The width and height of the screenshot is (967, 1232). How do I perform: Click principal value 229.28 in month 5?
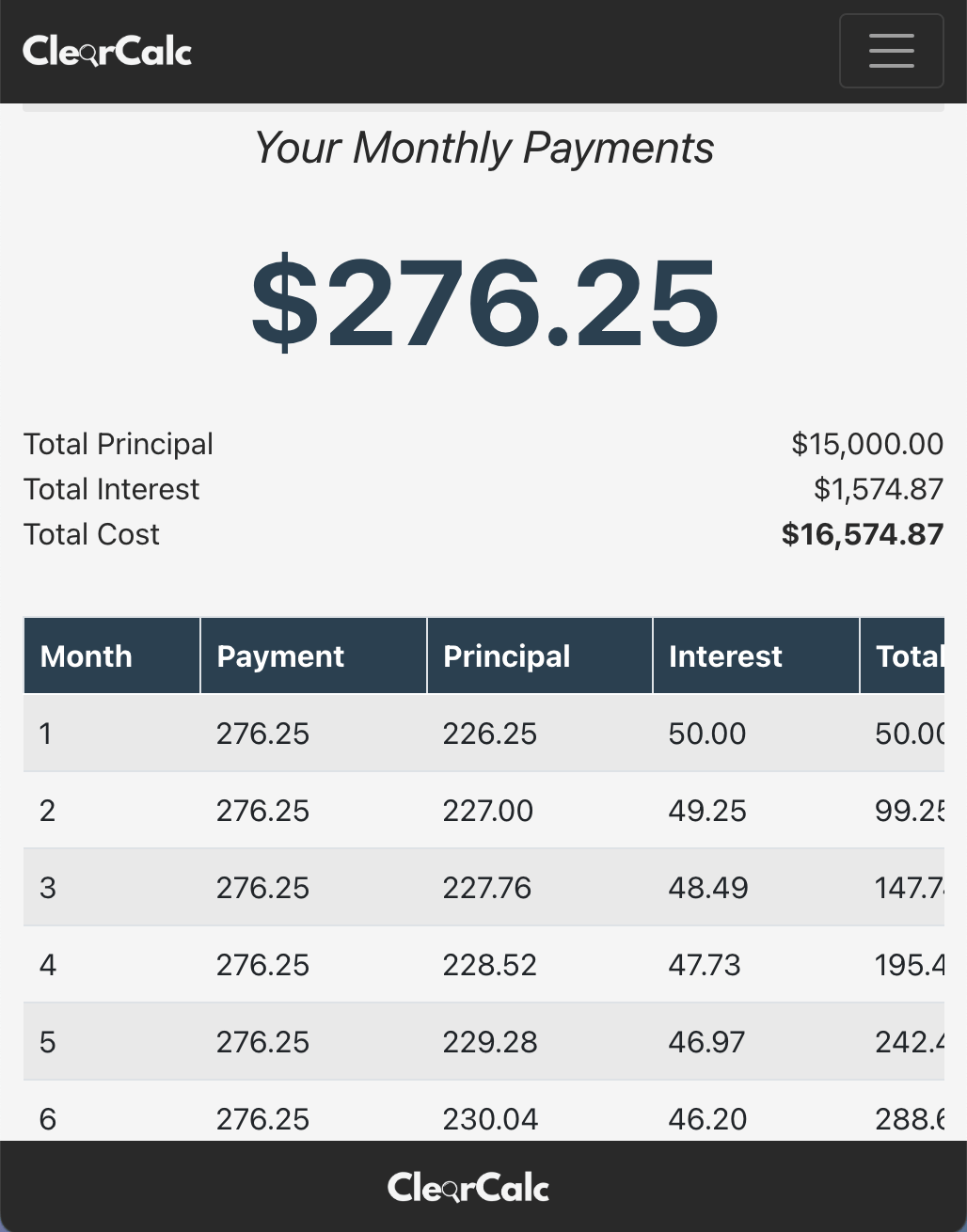click(490, 1041)
